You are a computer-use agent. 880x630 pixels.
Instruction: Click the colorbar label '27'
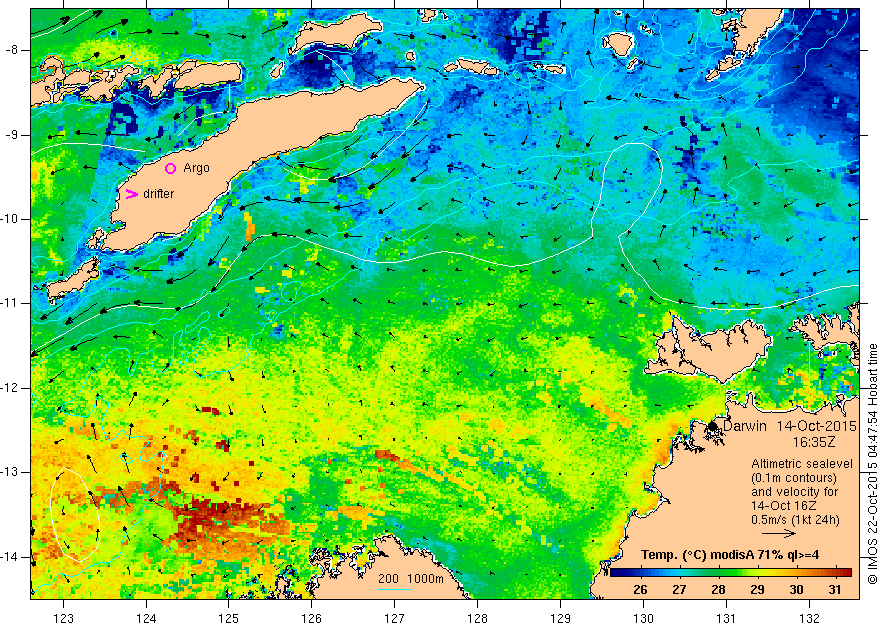click(679, 590)
